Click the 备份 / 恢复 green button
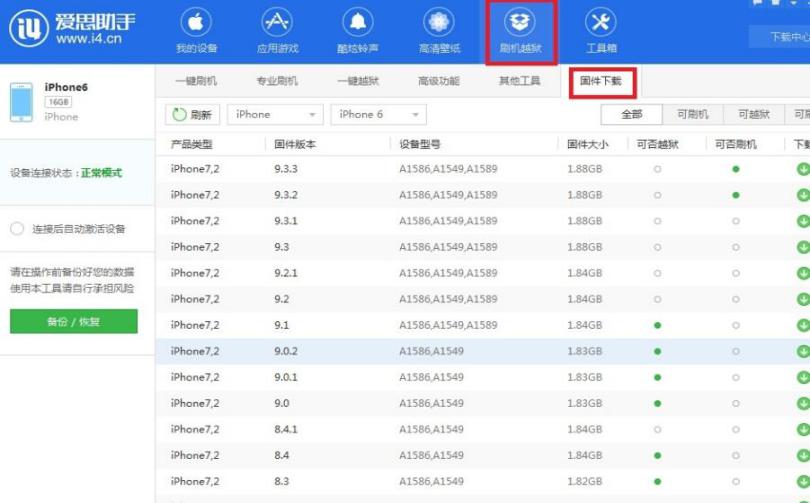Viewport: 810px width, 503px height. 74,321
